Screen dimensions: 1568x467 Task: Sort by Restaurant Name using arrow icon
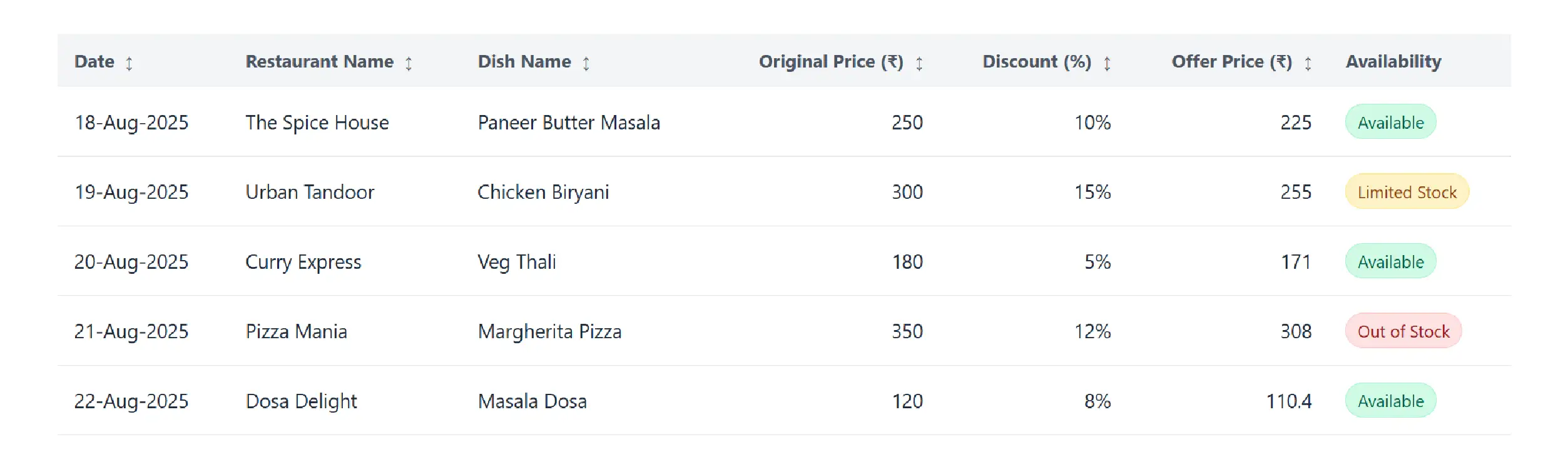point(409,63)
